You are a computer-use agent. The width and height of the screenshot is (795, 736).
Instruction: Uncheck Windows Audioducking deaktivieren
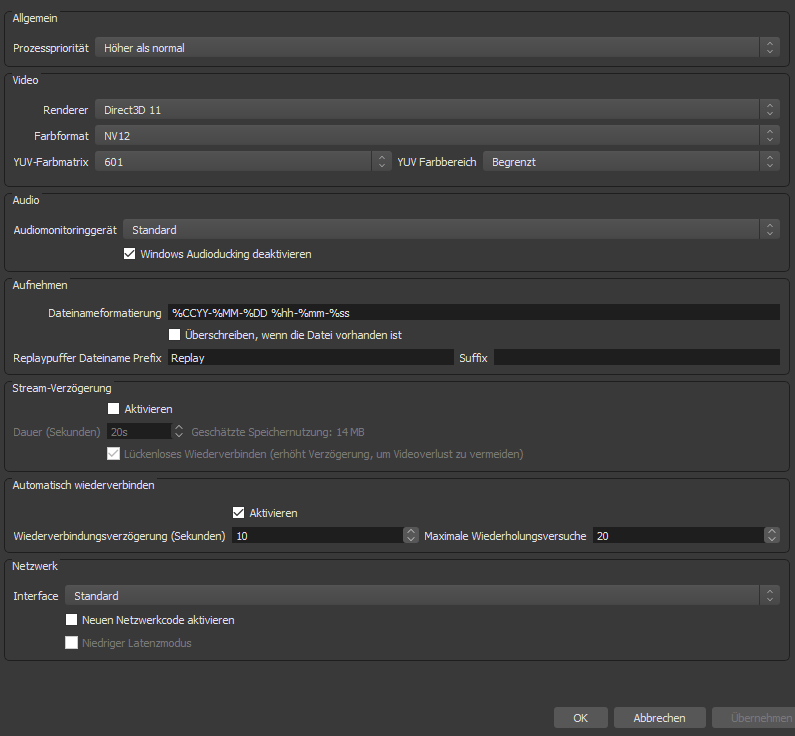tap(129, 254)
